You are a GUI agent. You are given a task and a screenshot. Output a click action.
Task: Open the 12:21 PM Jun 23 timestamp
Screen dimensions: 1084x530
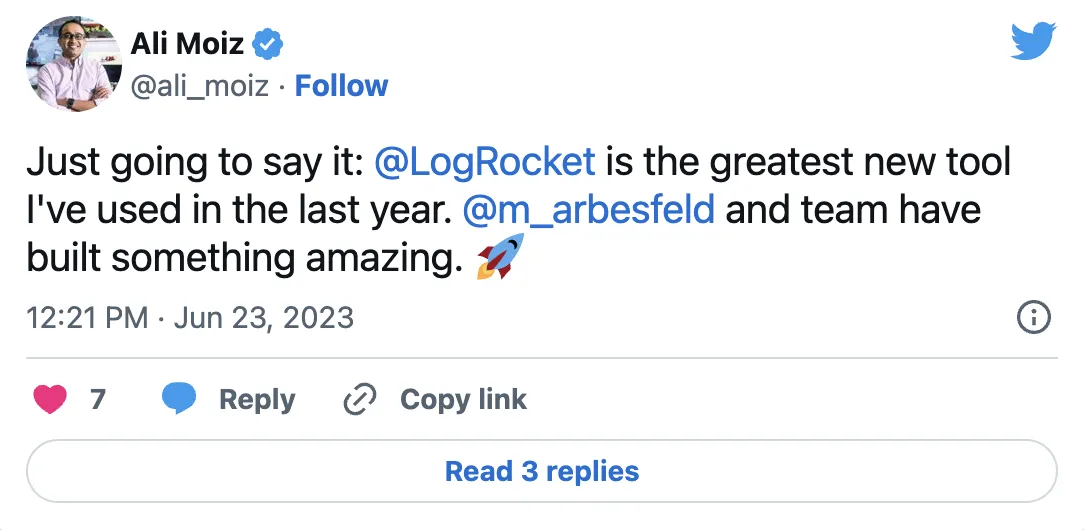[190, 318]
